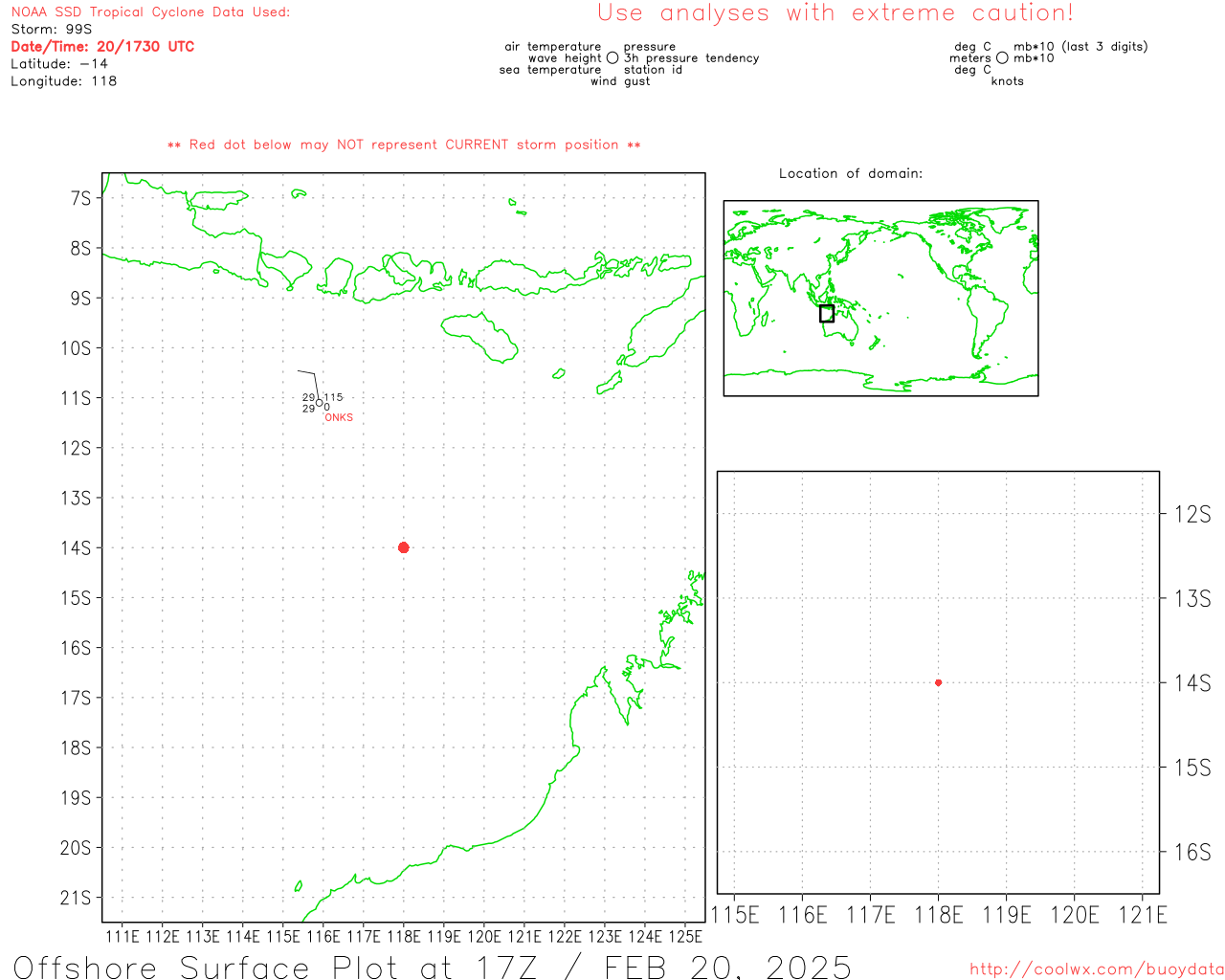Click the 12S label beside the zoomed map

(x=1192, y=515)
